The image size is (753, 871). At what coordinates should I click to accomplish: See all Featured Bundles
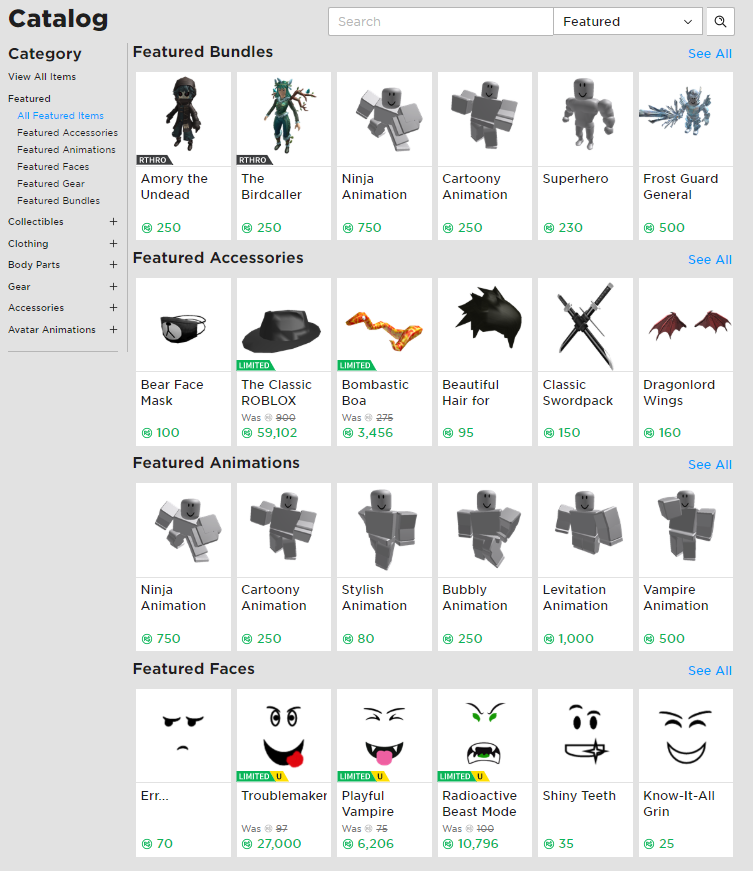(x=710, y=54)
